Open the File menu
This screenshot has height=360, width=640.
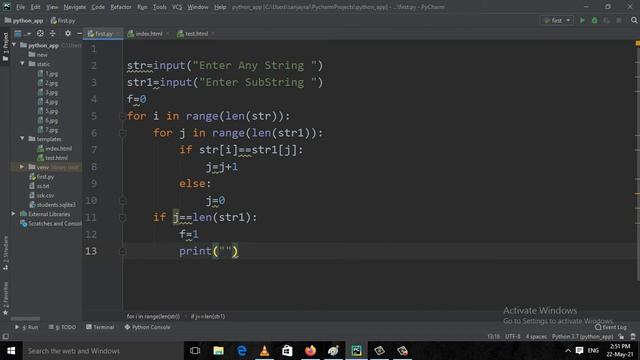[20, 7]
